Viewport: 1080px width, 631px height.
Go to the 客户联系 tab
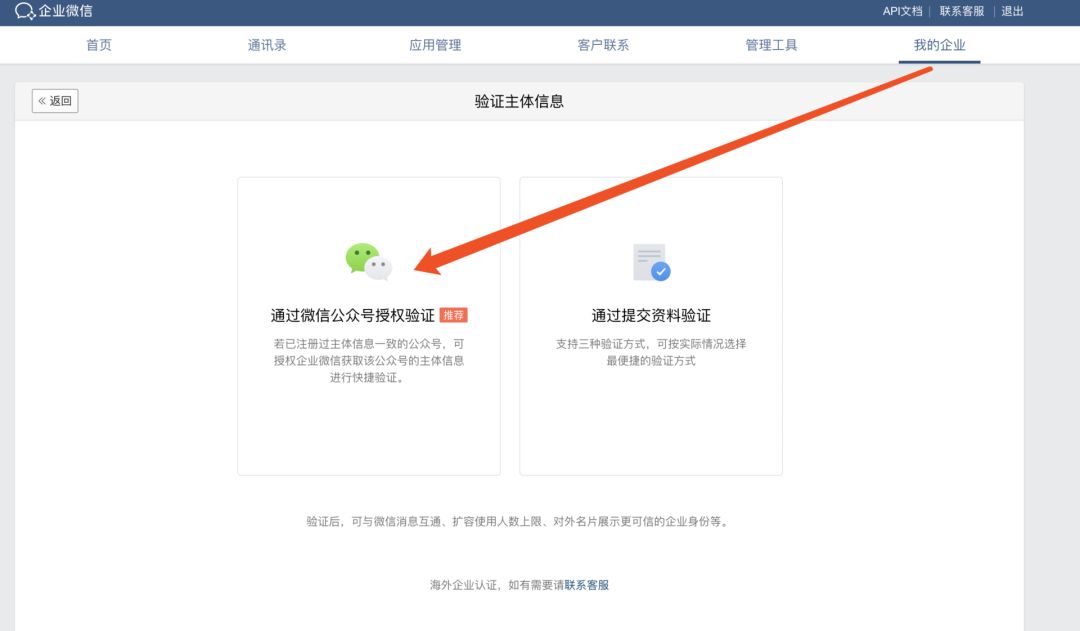click(603, 45)
